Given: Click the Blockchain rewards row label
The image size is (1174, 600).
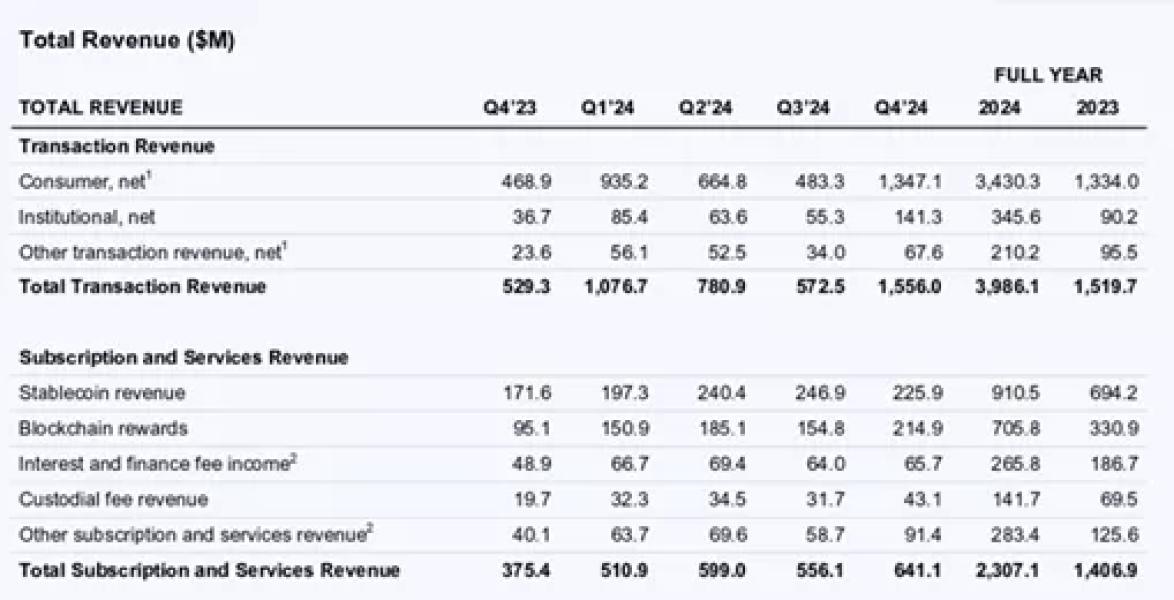Looking at the screenshot, I should [x=103, y=428].
